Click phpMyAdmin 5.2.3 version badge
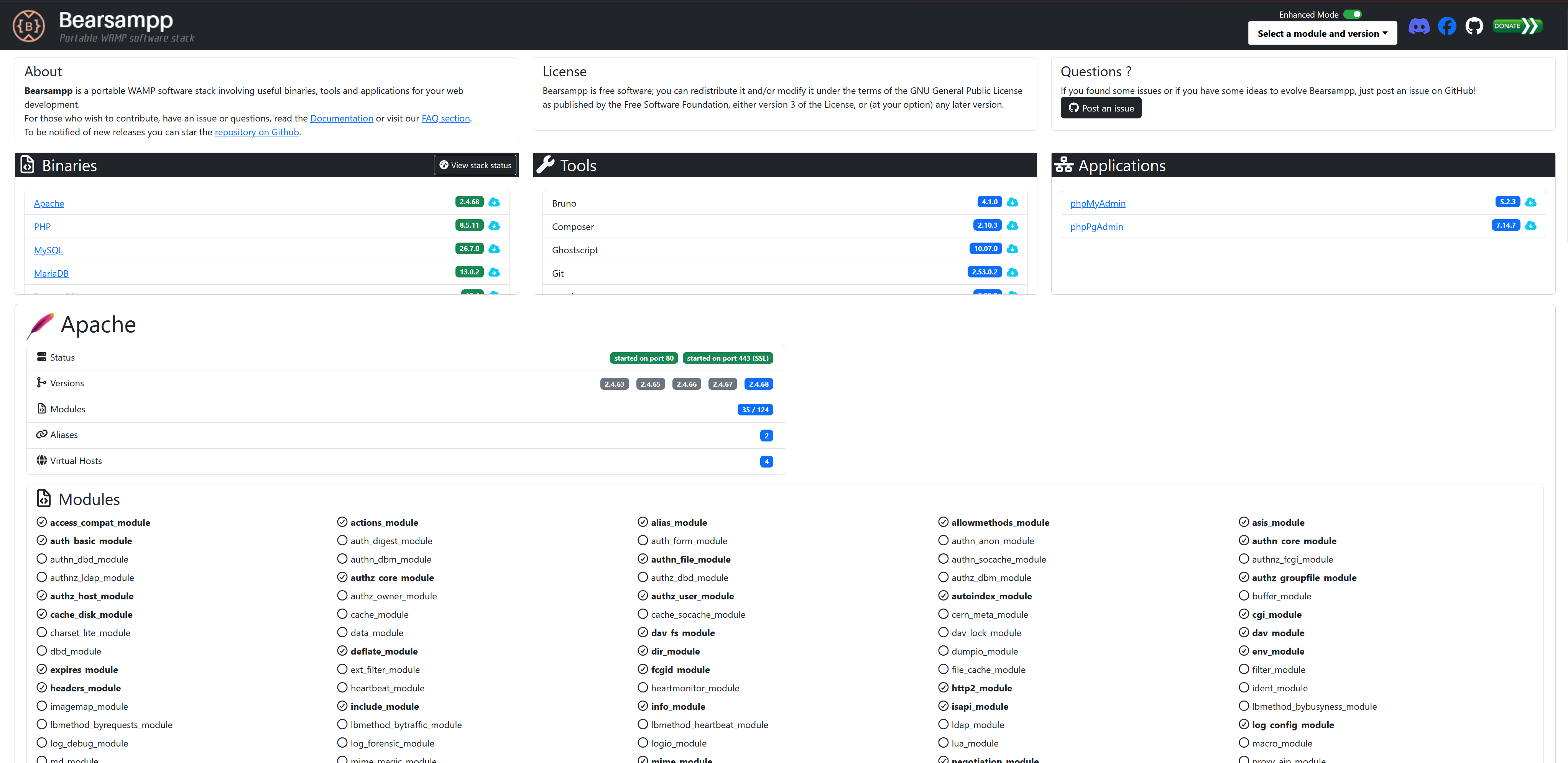1568x763 pixels. [x=1507, y=202]
